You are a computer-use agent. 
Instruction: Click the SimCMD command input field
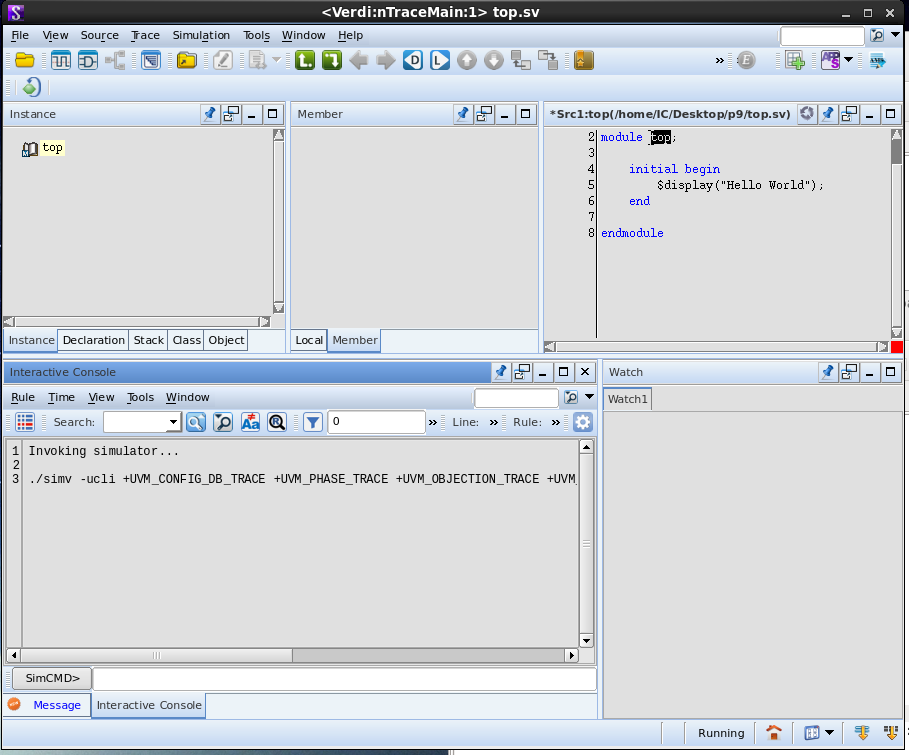point(344,678)
